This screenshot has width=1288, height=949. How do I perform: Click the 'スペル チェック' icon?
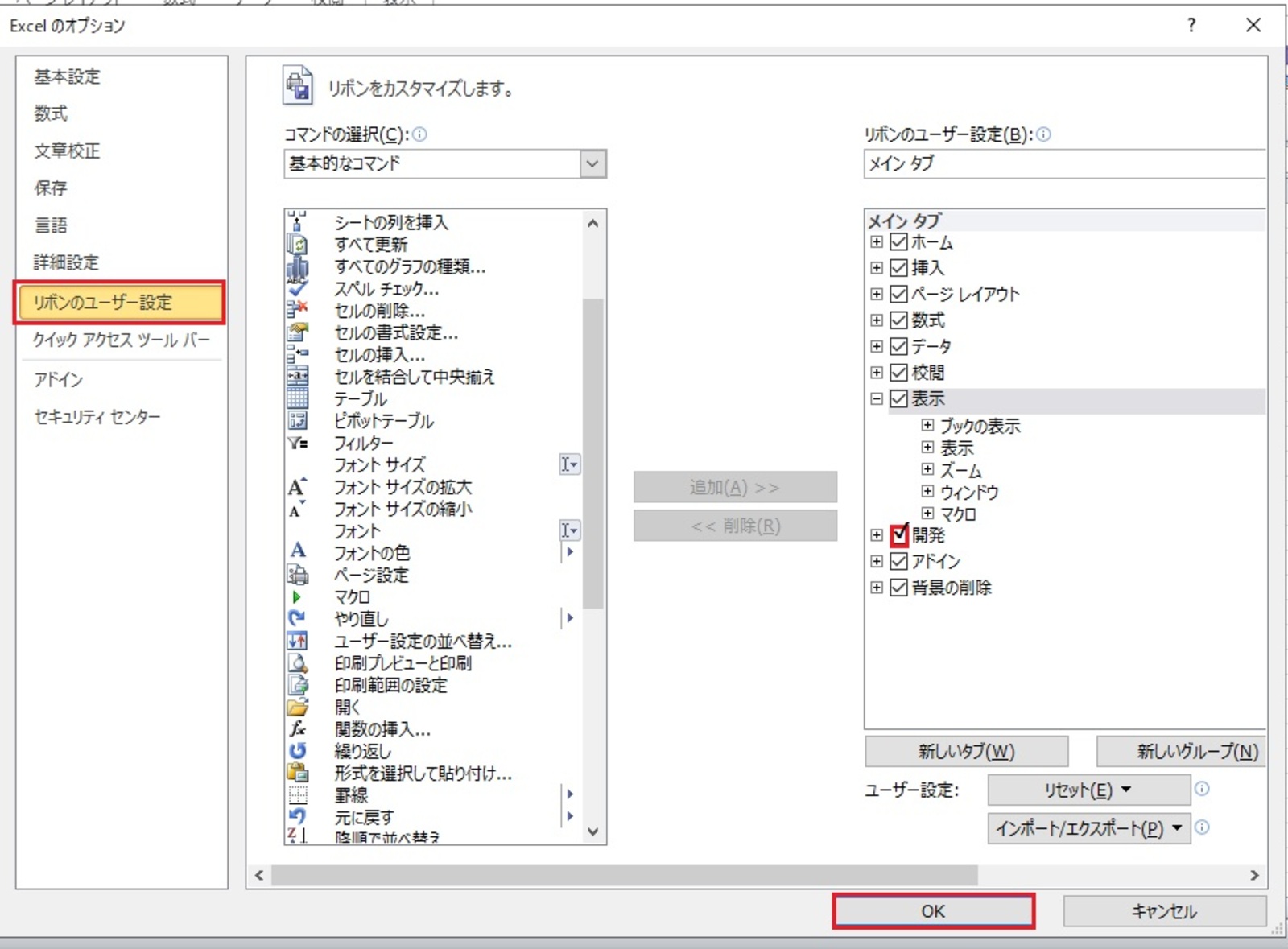click(298, 287)
